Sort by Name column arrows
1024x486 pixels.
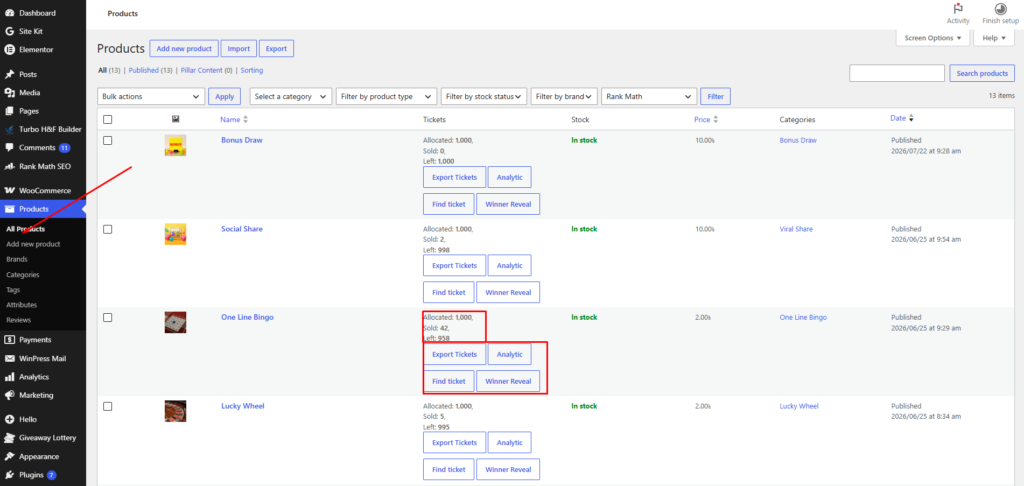pos(246,120)
